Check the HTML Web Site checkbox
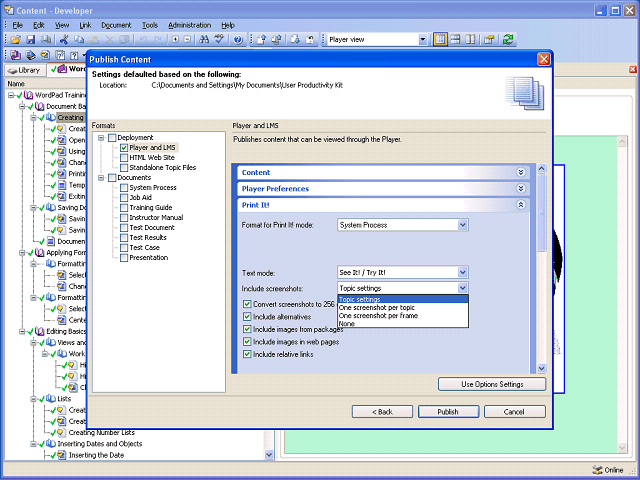Image resolution: width=640 pixels, height=480 pixels. [124, 158]
